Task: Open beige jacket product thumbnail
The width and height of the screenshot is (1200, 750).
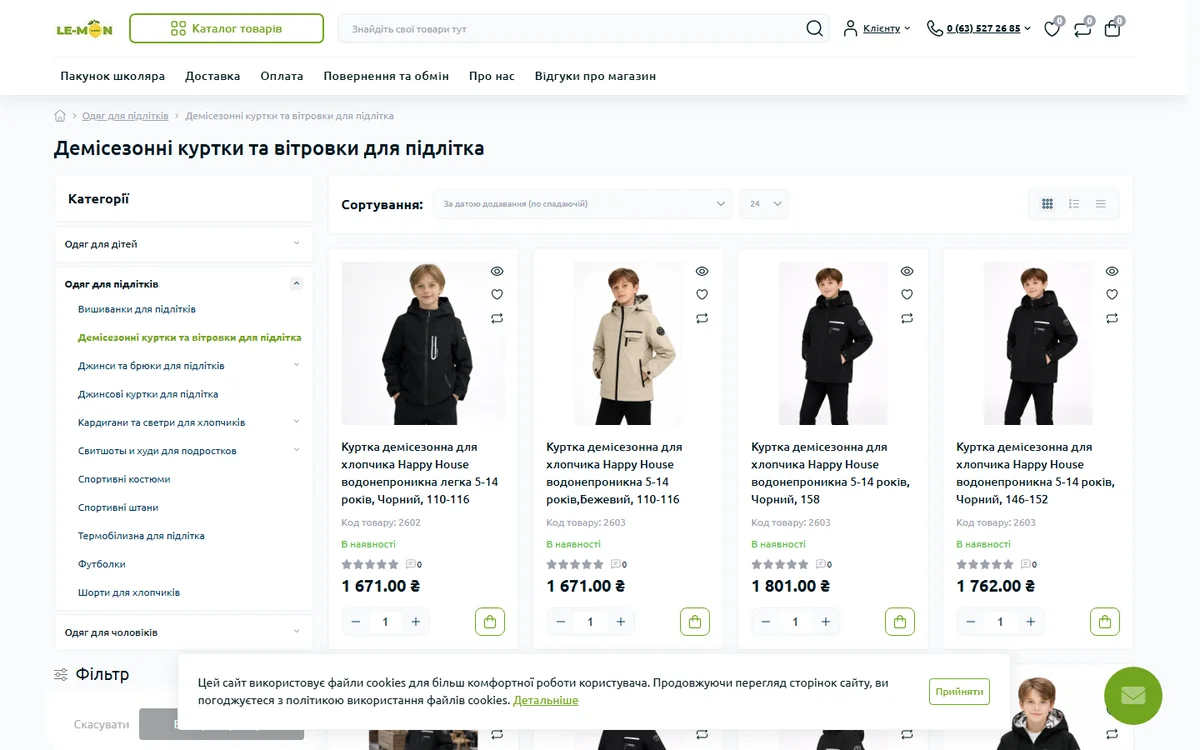Action: point(628,343)
